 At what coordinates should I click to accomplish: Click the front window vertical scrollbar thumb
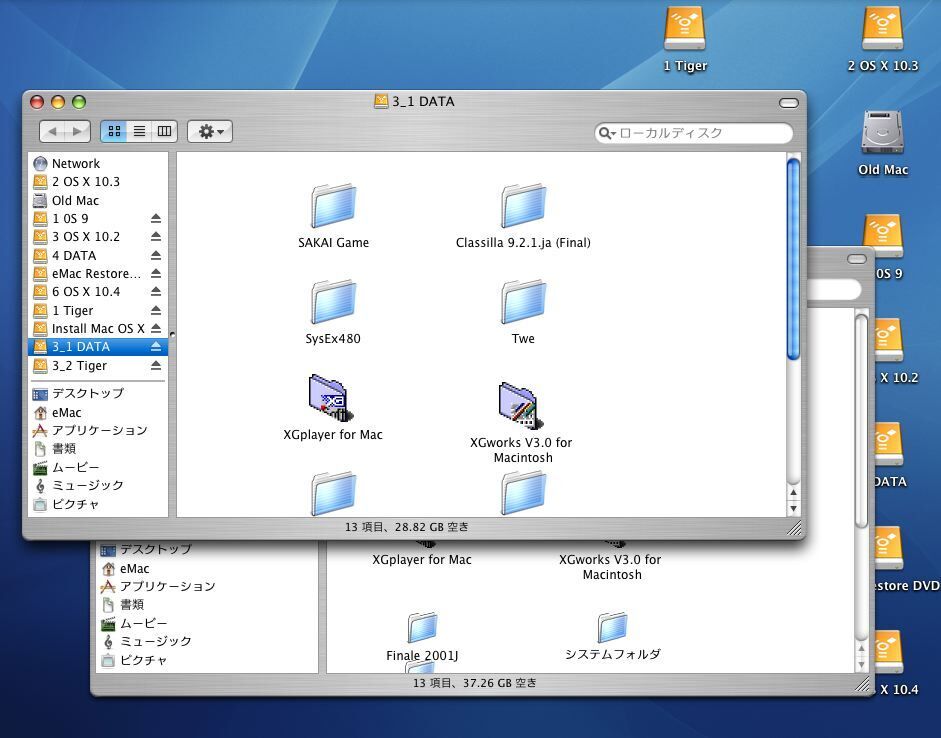793,257
